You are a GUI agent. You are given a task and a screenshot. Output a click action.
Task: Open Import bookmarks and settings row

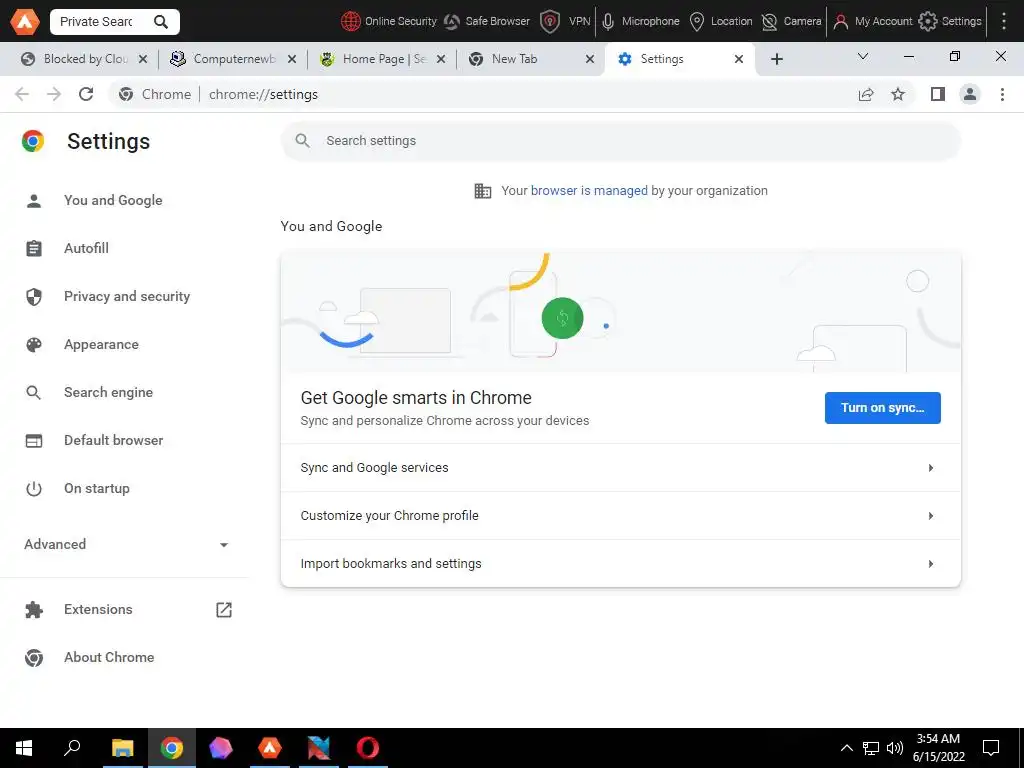tap(620, 563)
